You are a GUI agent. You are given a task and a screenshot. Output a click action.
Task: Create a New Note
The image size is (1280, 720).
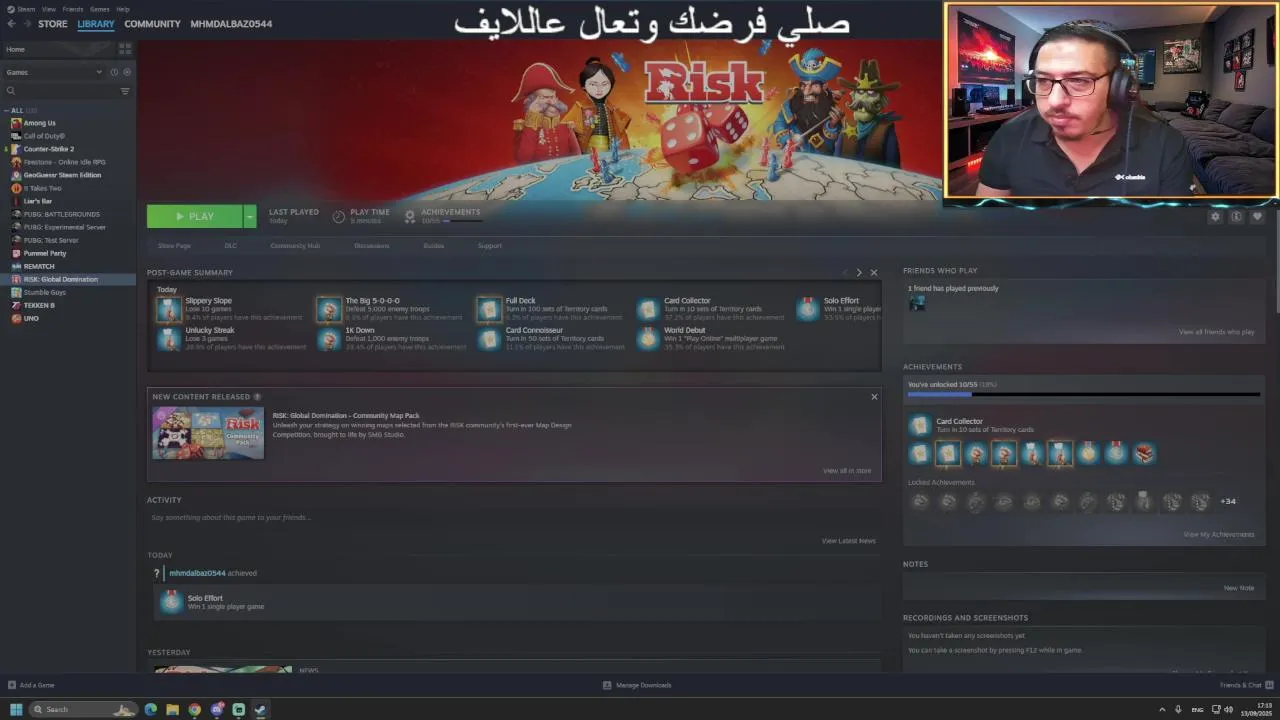(1238, 588)
